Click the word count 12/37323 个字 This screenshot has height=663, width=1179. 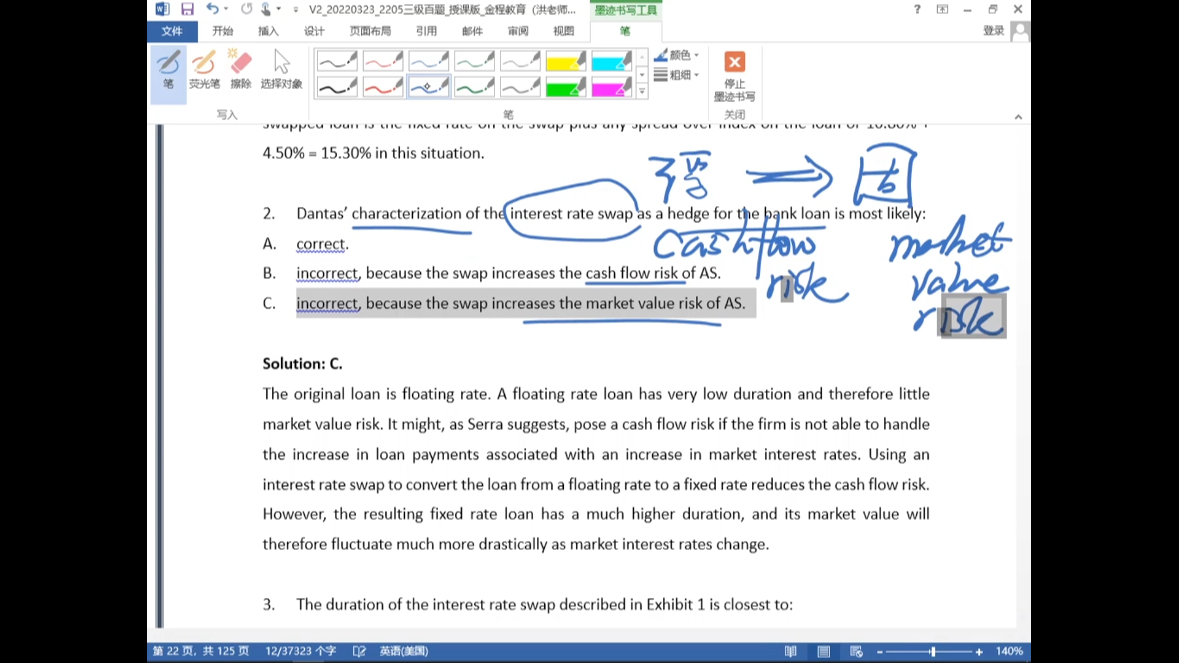[x=300, y=651]
